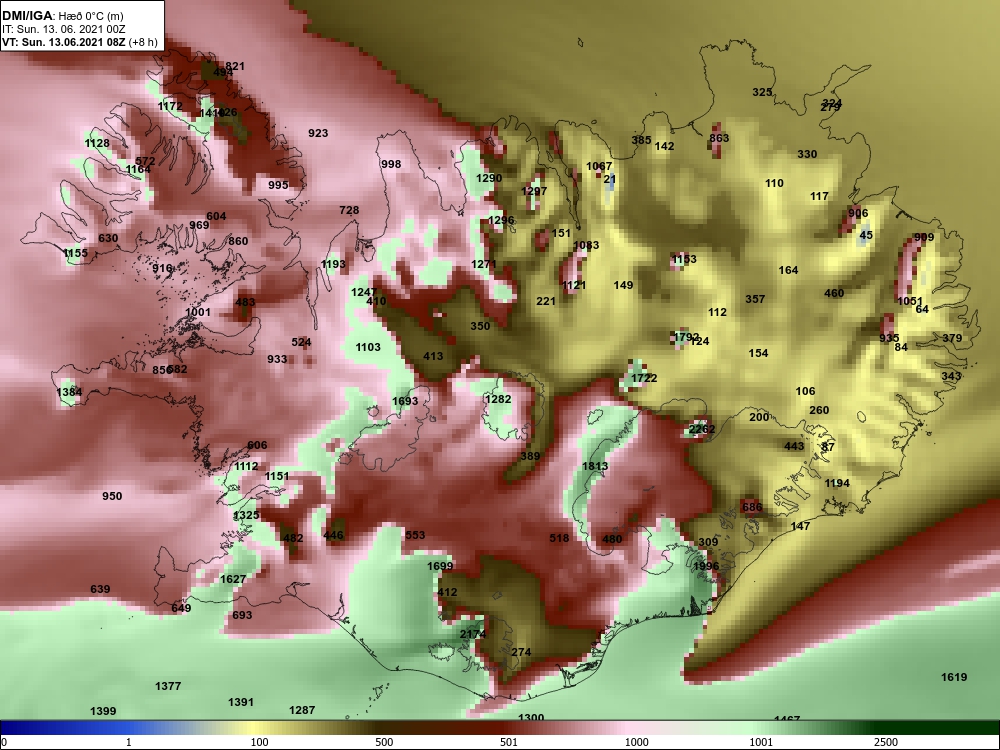The height and width of the screenshot is (750, 1000).
Task: Select the map value 518
Action: click(x=559, y=538)
